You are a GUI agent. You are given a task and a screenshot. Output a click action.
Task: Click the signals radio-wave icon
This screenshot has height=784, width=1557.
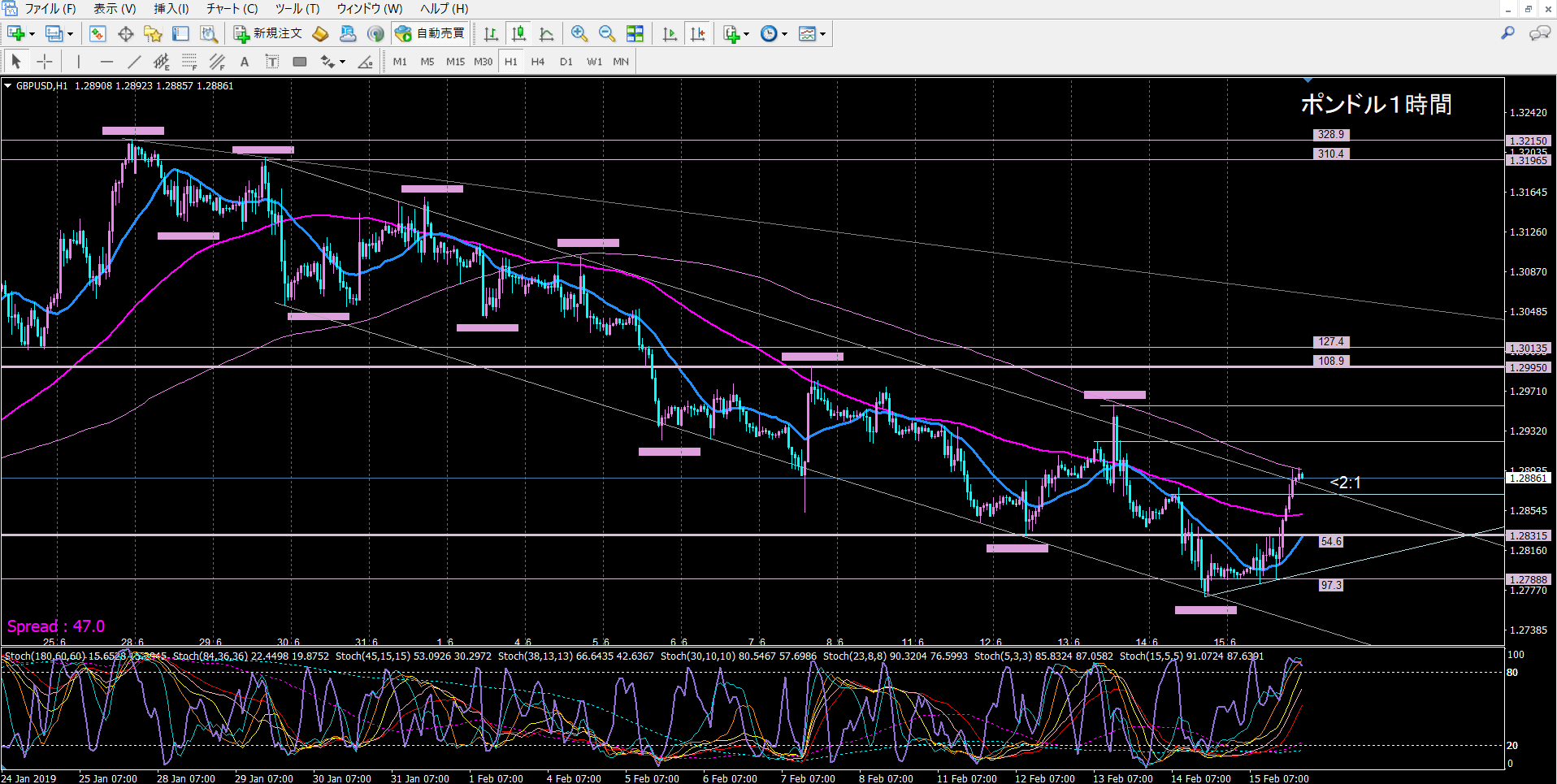[x=375, y=33]
